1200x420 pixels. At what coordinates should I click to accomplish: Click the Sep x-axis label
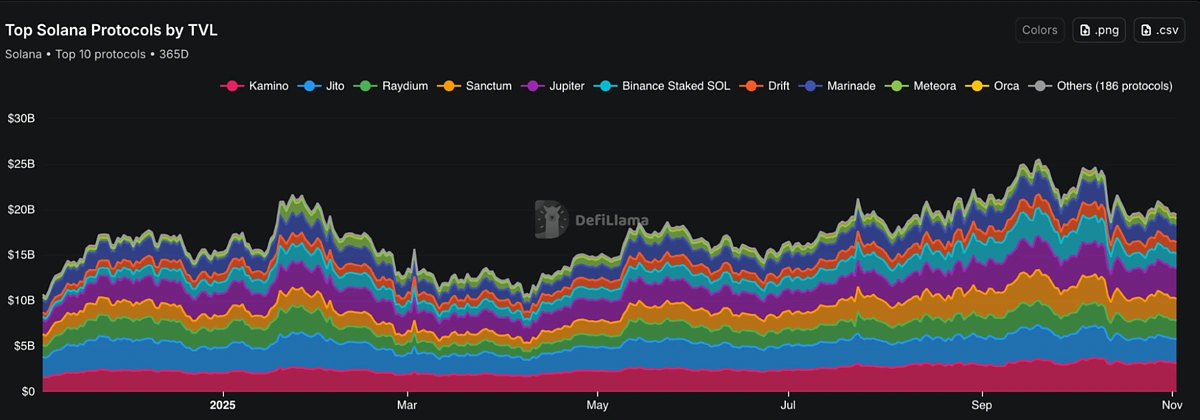982,406
